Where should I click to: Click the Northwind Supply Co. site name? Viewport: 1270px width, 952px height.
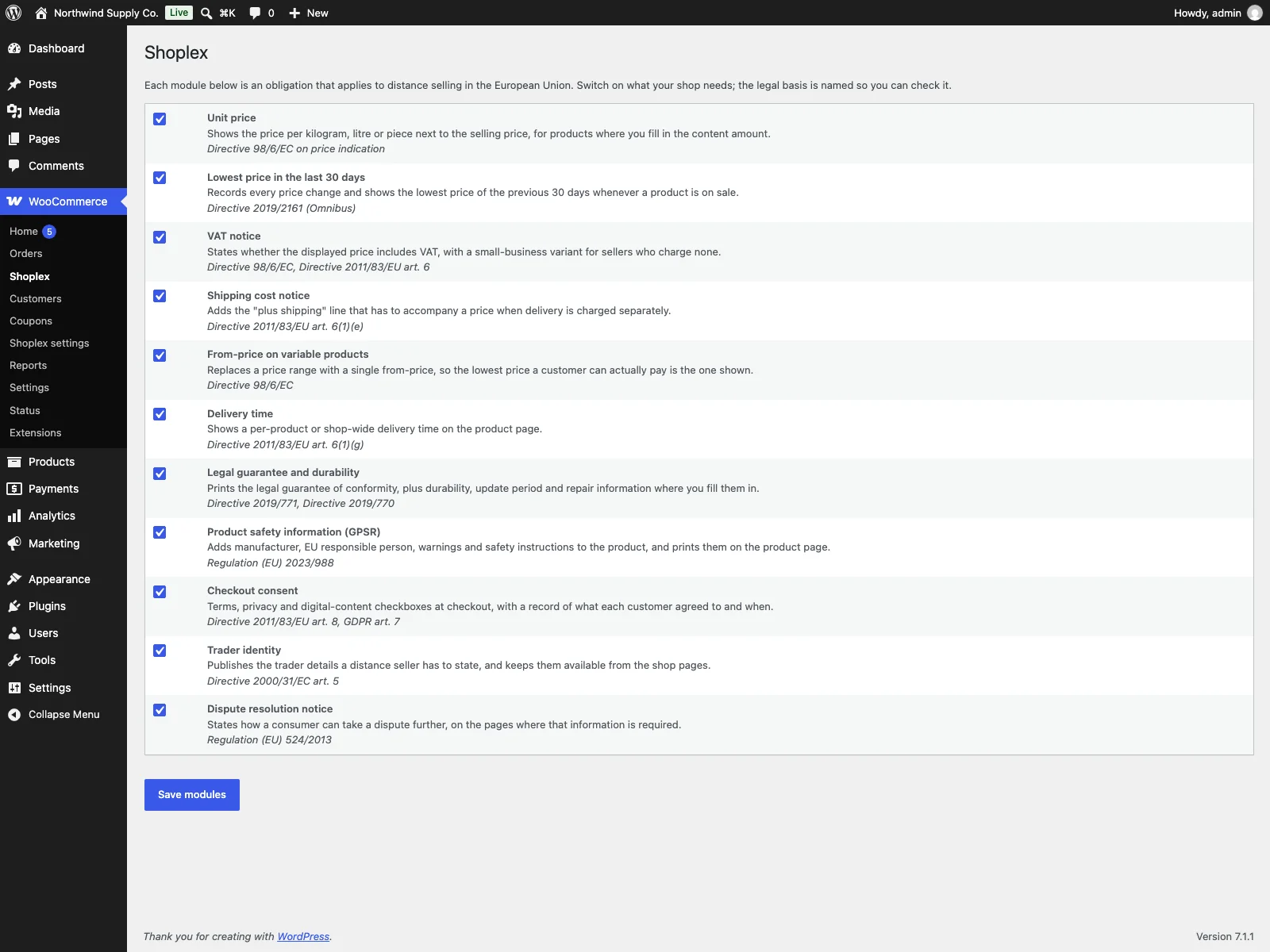pyautogui.click(x=106, y=13)
